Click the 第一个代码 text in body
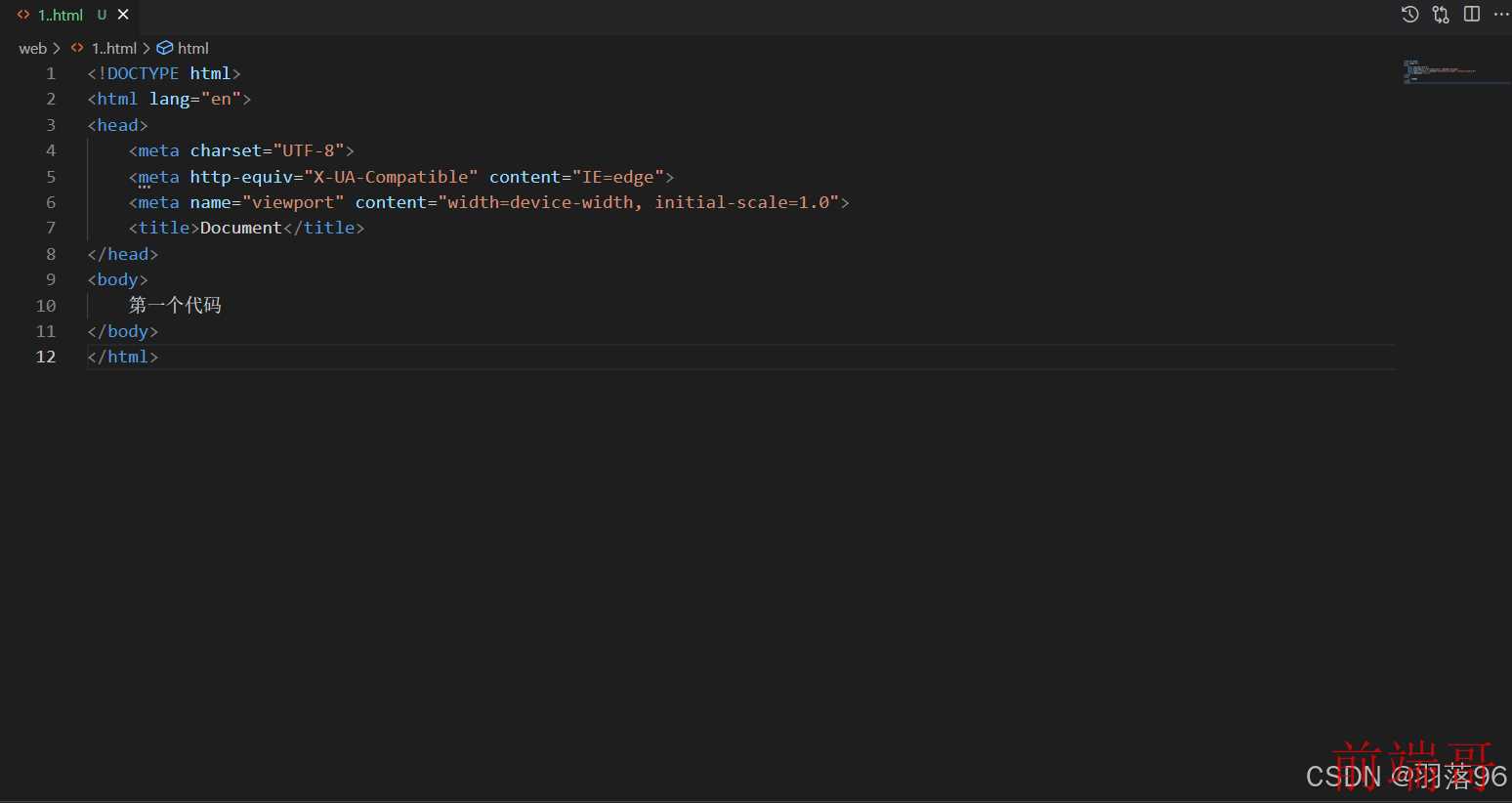Screen dimensions: 1512x803 coord(175,305)
